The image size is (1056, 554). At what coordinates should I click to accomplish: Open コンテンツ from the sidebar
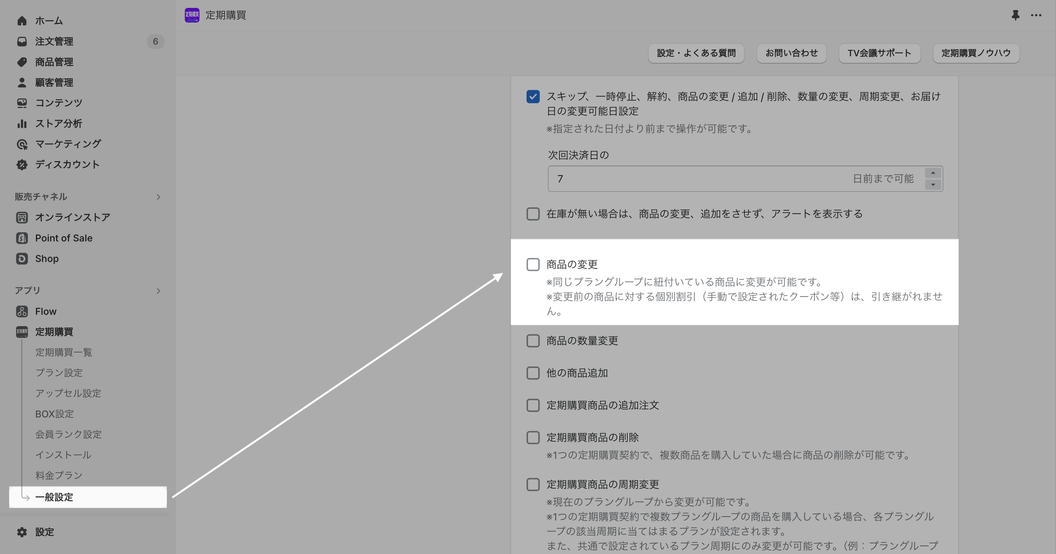[59, 103]
